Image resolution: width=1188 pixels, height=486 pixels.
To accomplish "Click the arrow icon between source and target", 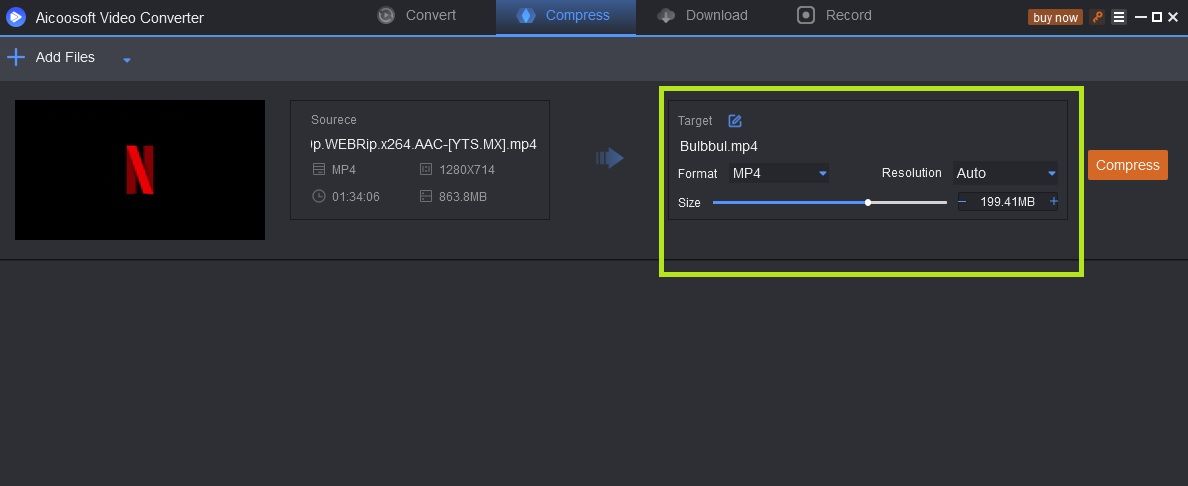I will tap(610, 158).
